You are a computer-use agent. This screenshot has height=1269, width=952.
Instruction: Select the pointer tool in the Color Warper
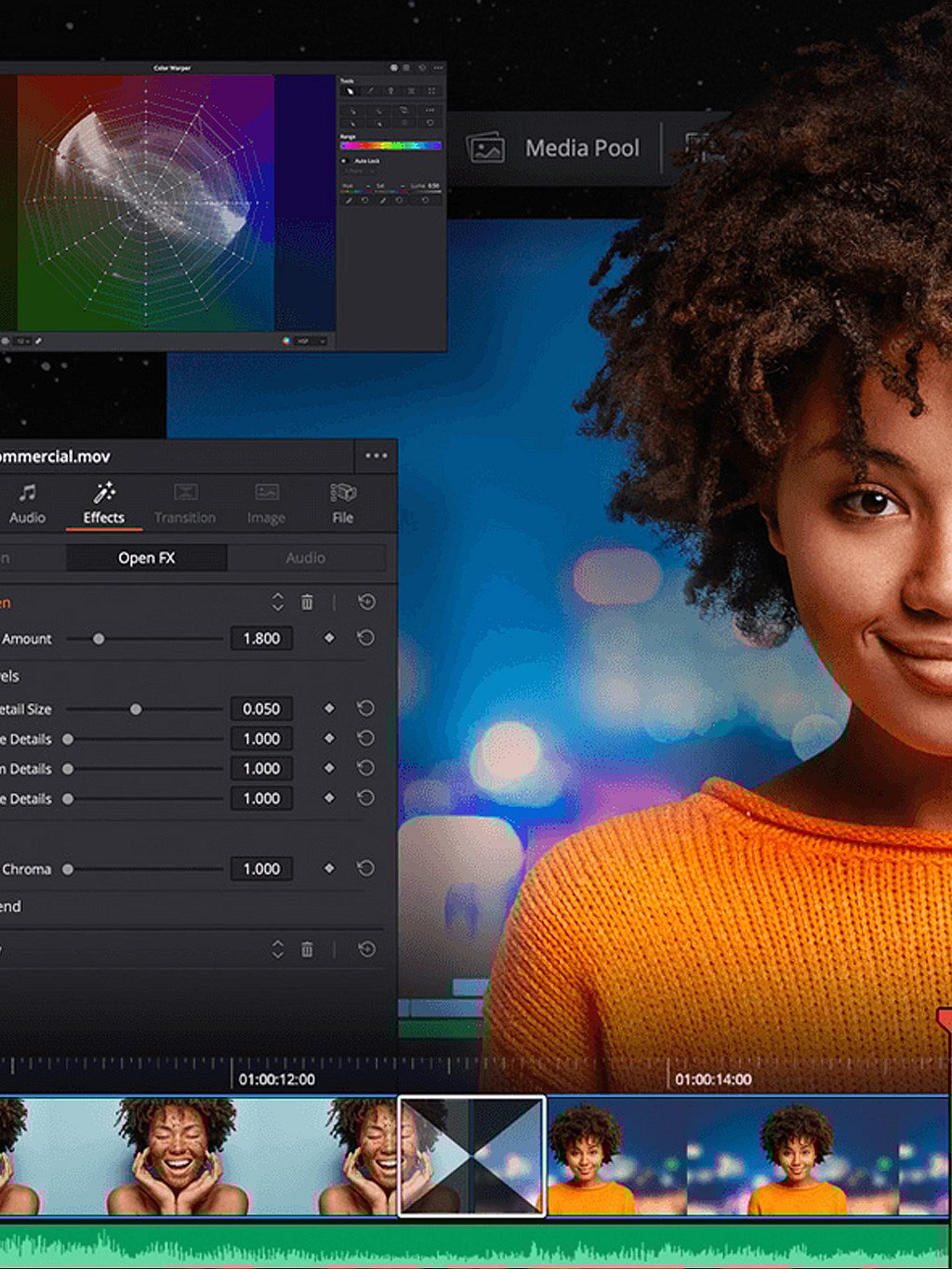[x=351, y=91]
